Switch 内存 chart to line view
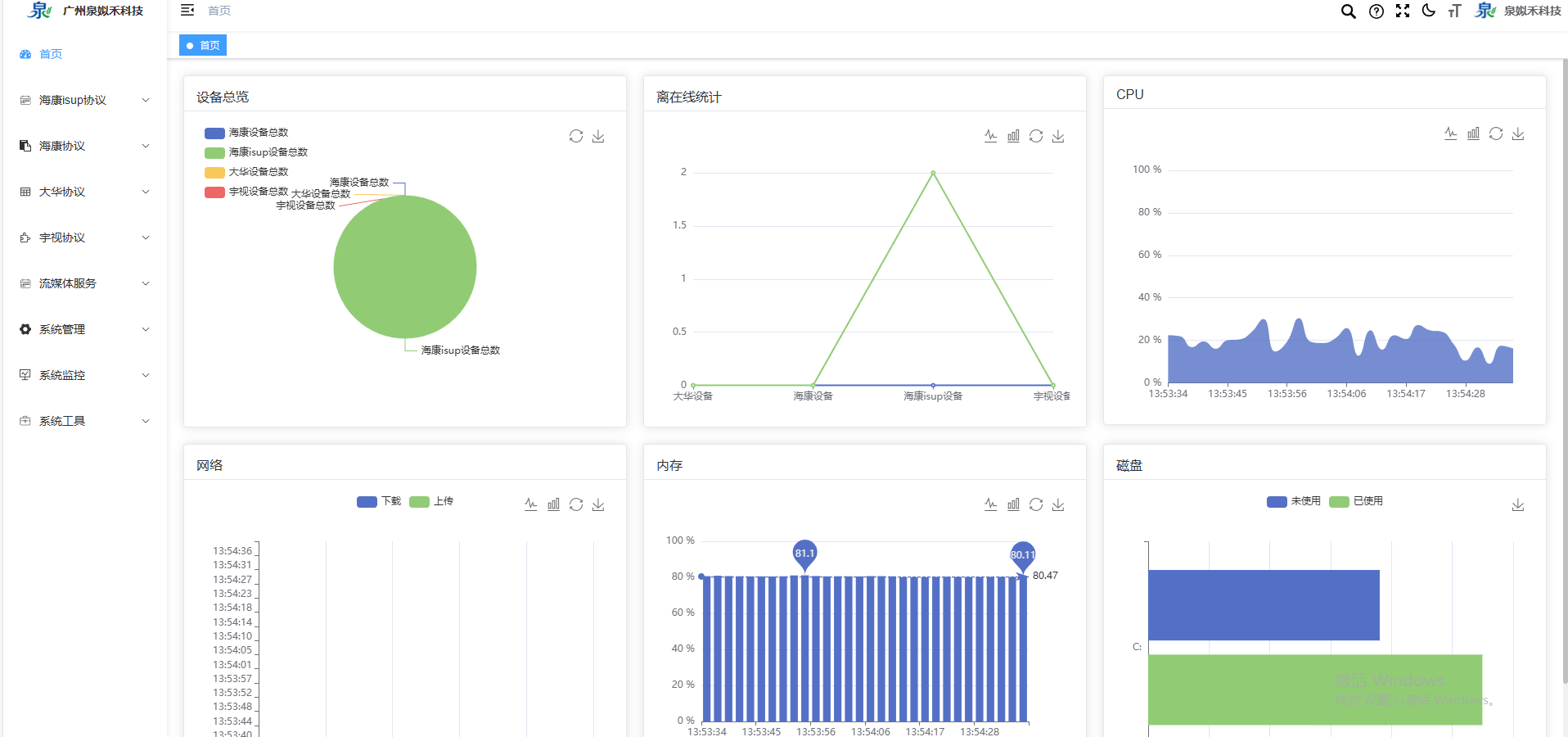Screen dimensions: 1568x737 tap(990, 504)
